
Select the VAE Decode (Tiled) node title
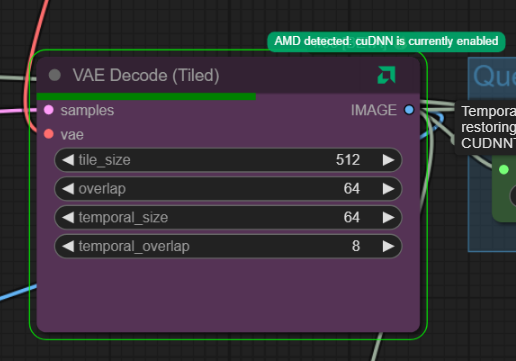click(x=146, y=75)
